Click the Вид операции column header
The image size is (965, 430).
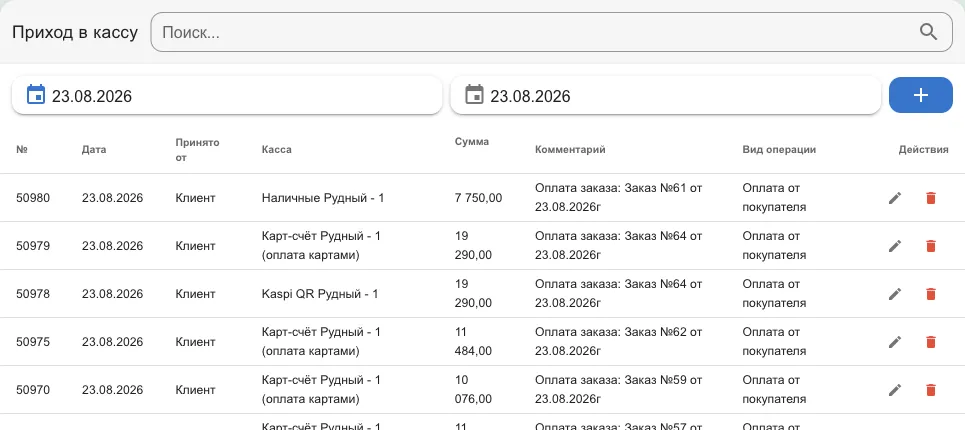pos(779,149)
